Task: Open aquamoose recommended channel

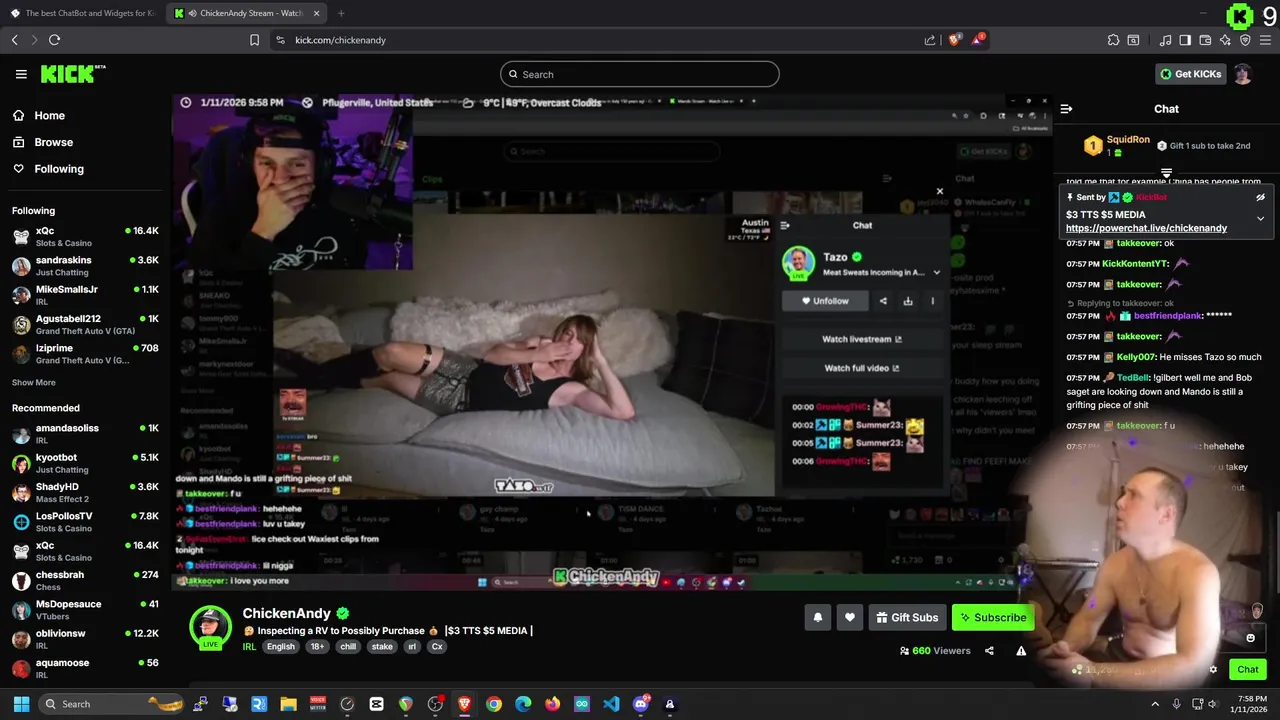Action: coord(85,668)
